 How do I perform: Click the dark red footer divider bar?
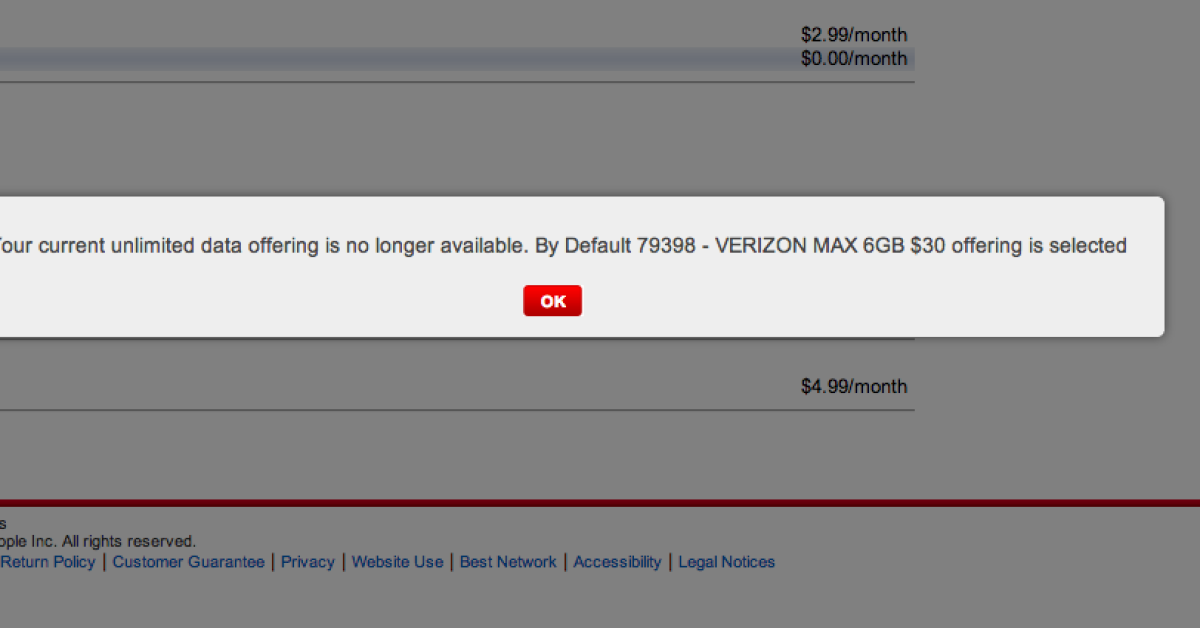[x=600, y=503]
